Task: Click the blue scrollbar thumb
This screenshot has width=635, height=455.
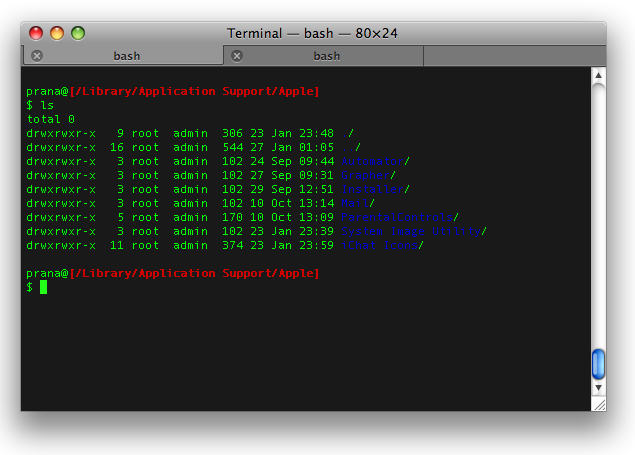Action: [599, 364]
